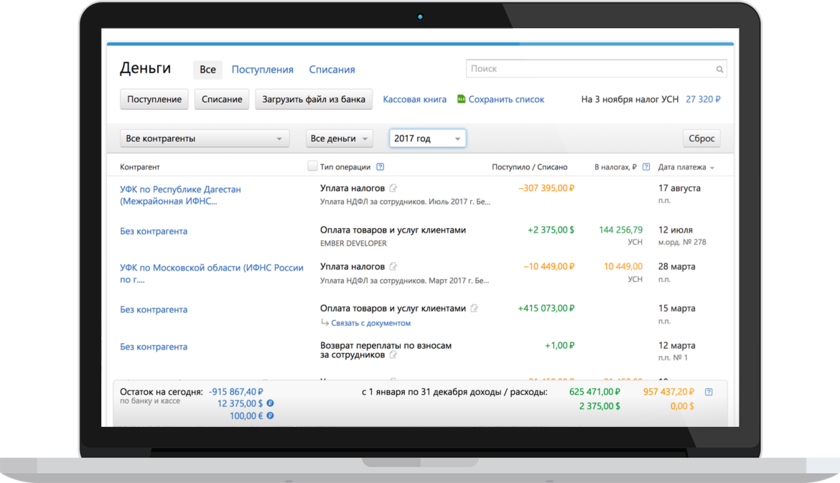The image size is (840, 483).
Task: Click the magnifier icon in search field
Action: pyautogui.click(x=719, y=70)
